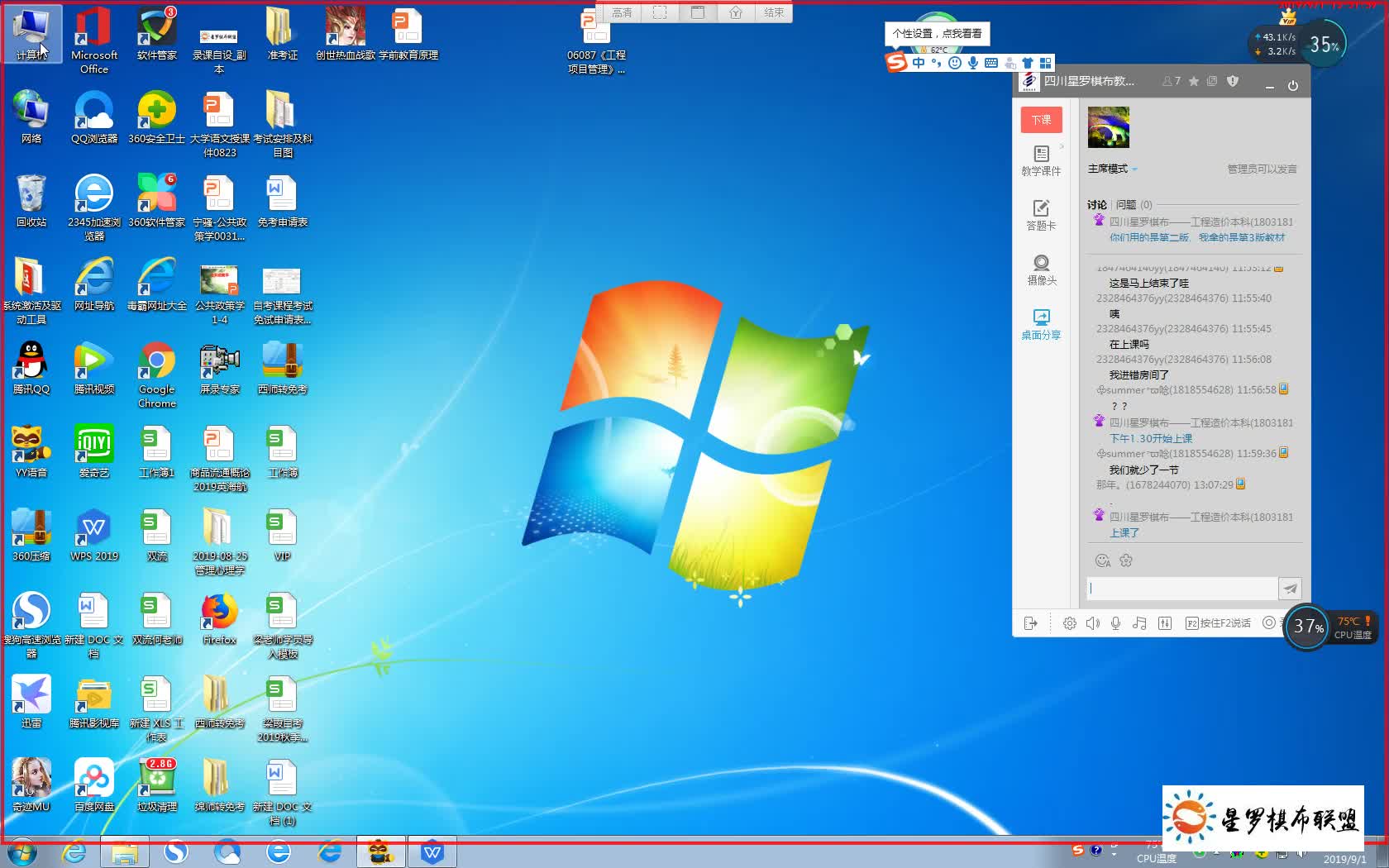The image size is (1389, 868).
Task: Select 高清 quality in sharing toolbar
Action: (x=622, y=12)
